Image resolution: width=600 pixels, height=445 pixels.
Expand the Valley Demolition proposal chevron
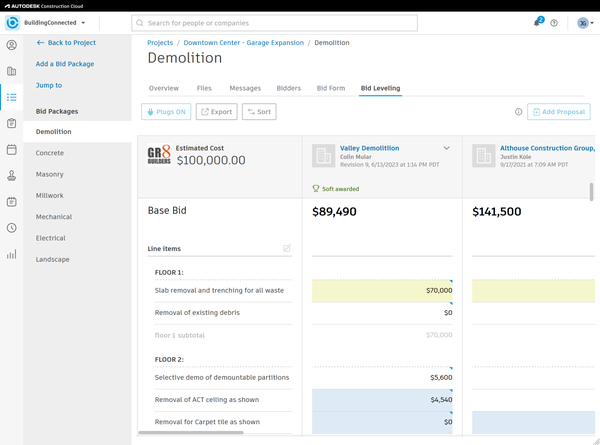click(x=446, y=148)
